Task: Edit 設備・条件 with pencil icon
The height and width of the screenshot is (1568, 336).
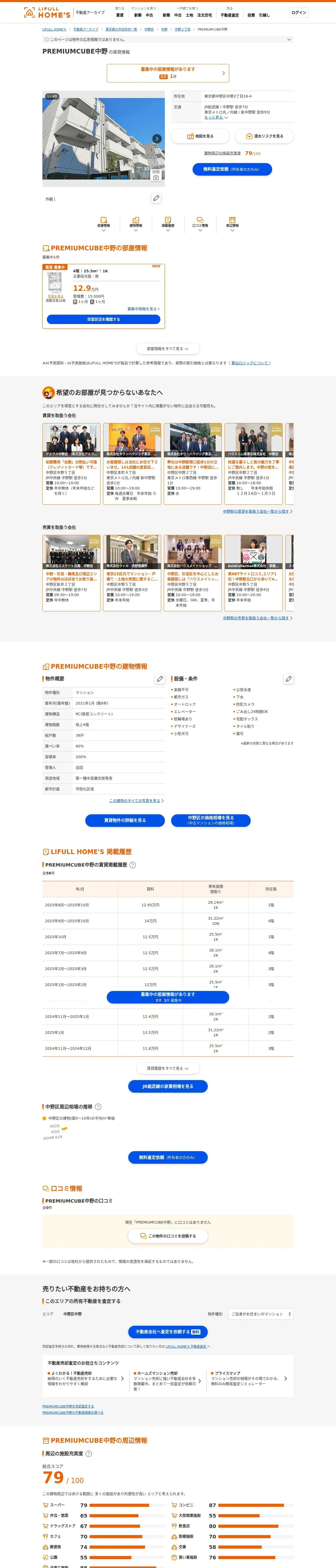Action: (288, 679)
